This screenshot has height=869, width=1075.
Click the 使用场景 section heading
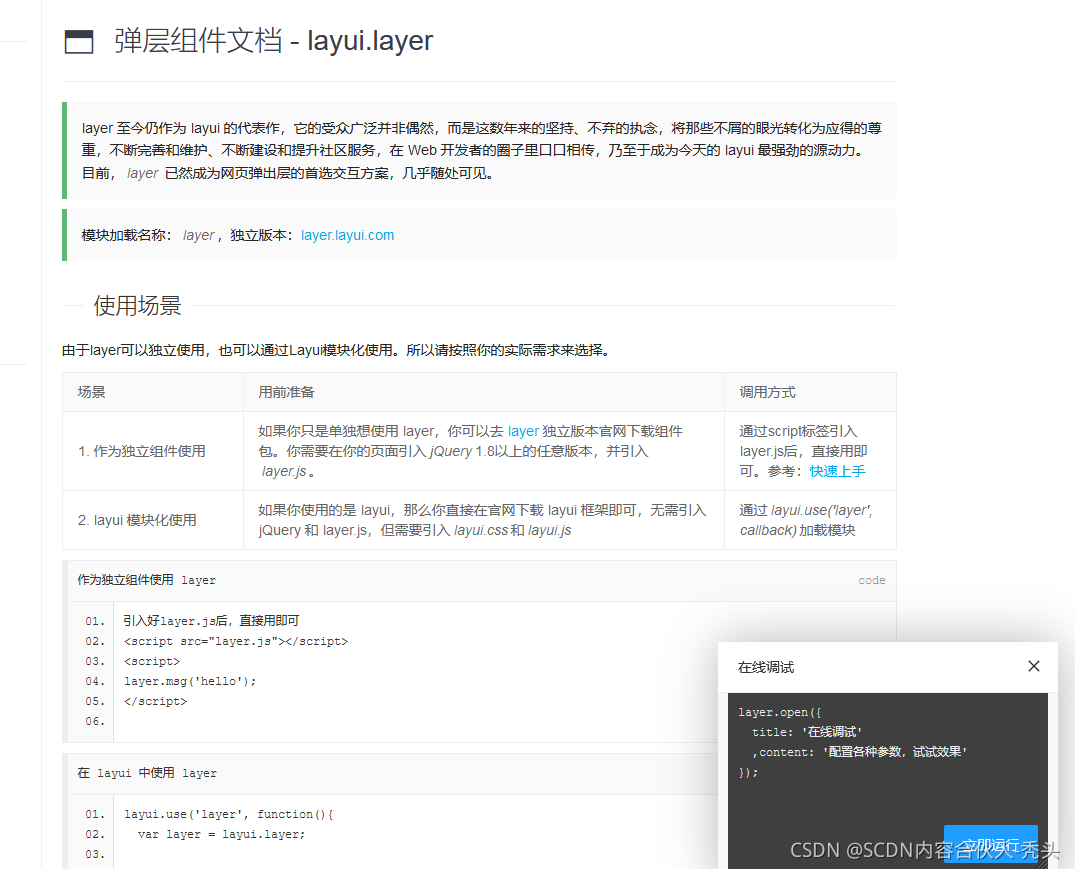(137, 306)
